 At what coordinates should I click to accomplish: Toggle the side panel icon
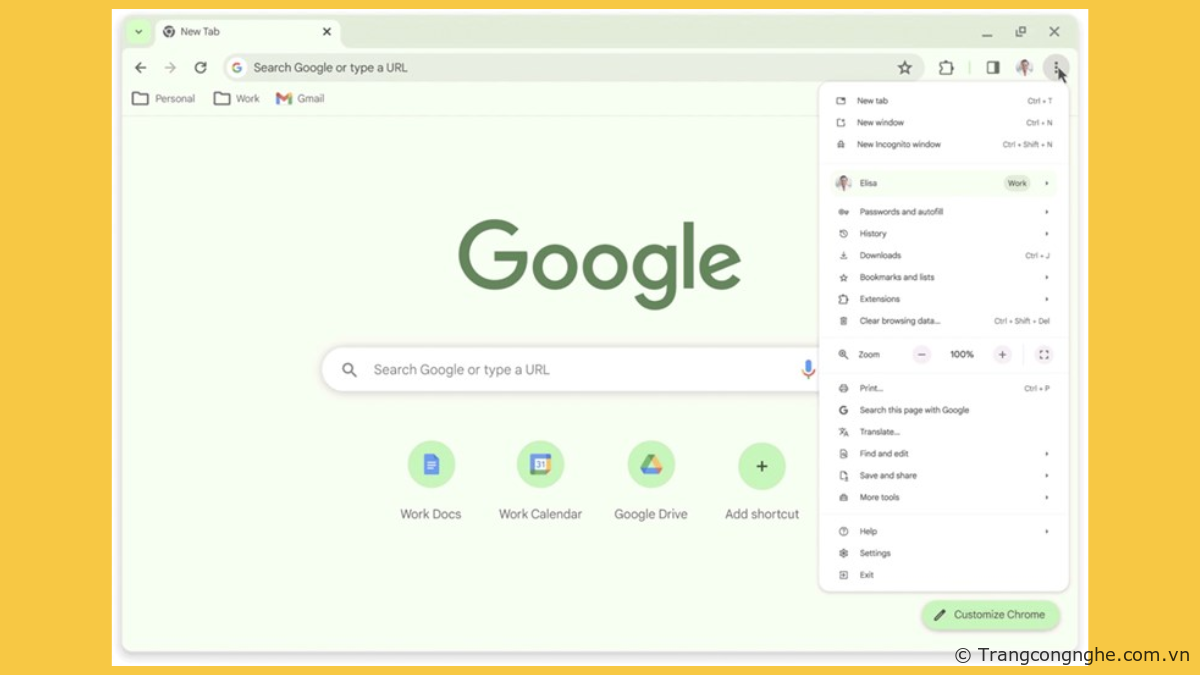click(992, 68)
